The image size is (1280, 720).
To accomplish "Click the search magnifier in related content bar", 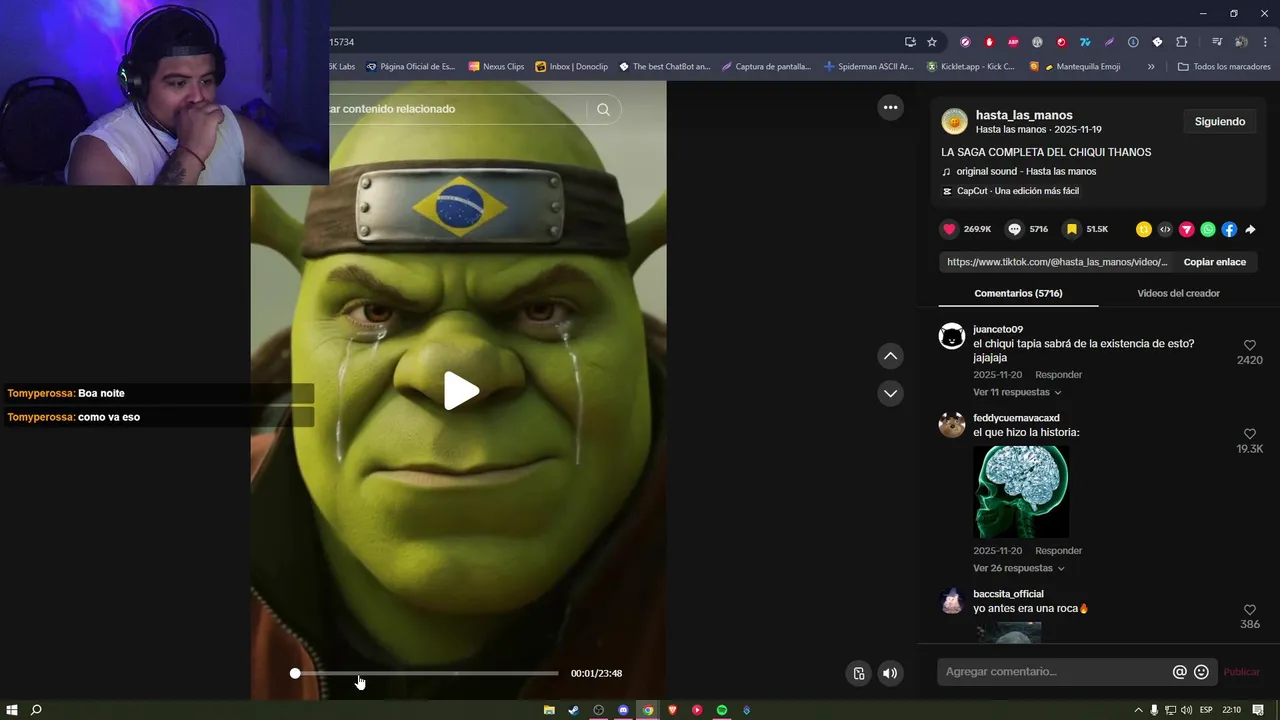I will coord(603,109).
